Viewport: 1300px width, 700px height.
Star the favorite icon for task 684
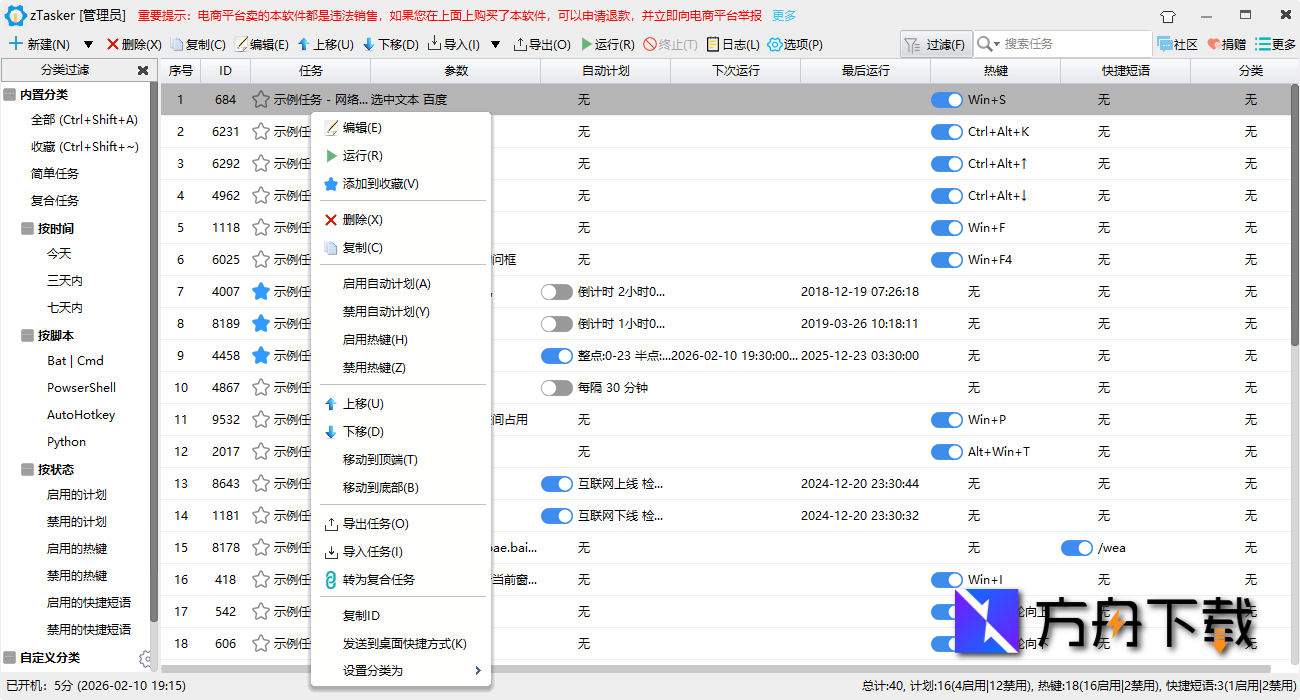pyautogui.click(x=261, y=100)
